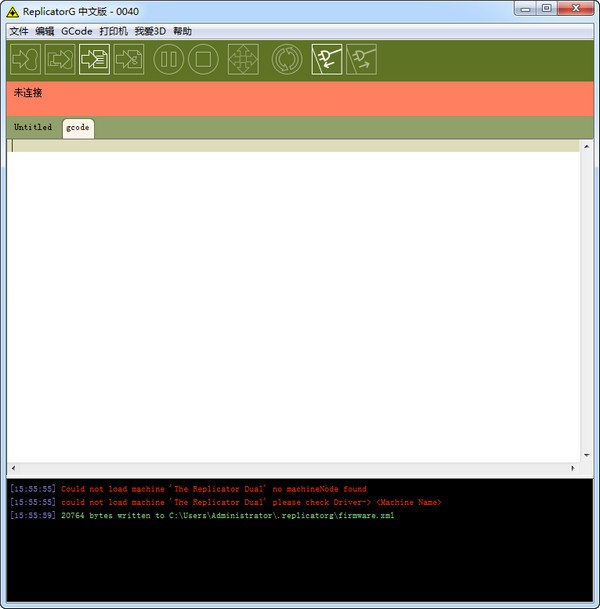The image size is (600, 609).
Task: Click the Reset machine circular icon
Action: (287, 60)
